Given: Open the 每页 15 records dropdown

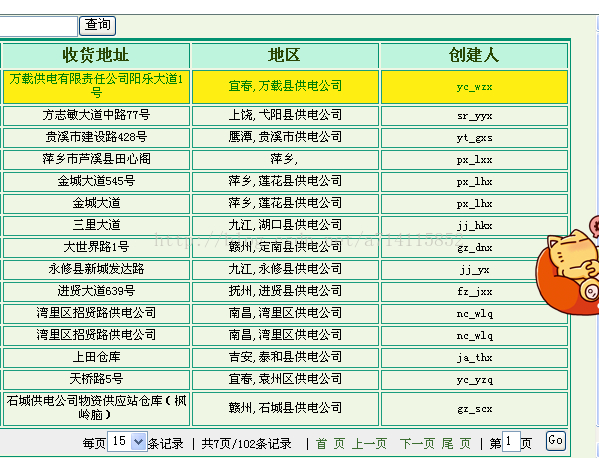Looking at the screenshot, I should coord(127,442).
